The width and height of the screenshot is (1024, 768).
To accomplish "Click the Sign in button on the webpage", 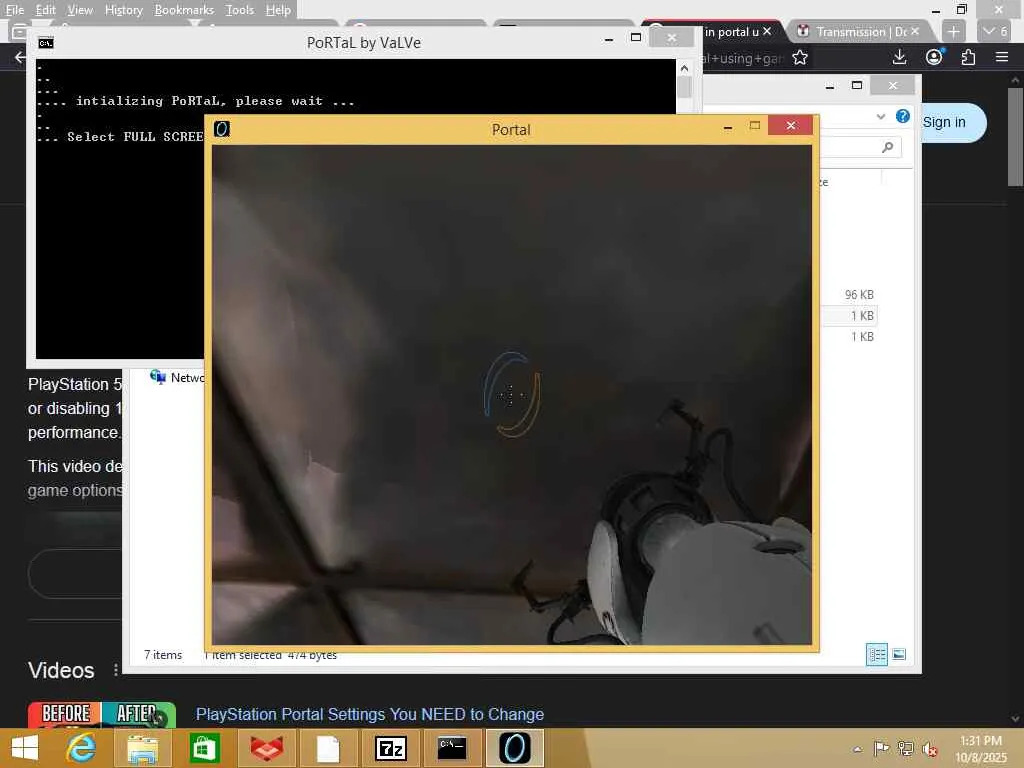I will click(x=944, y=122).
